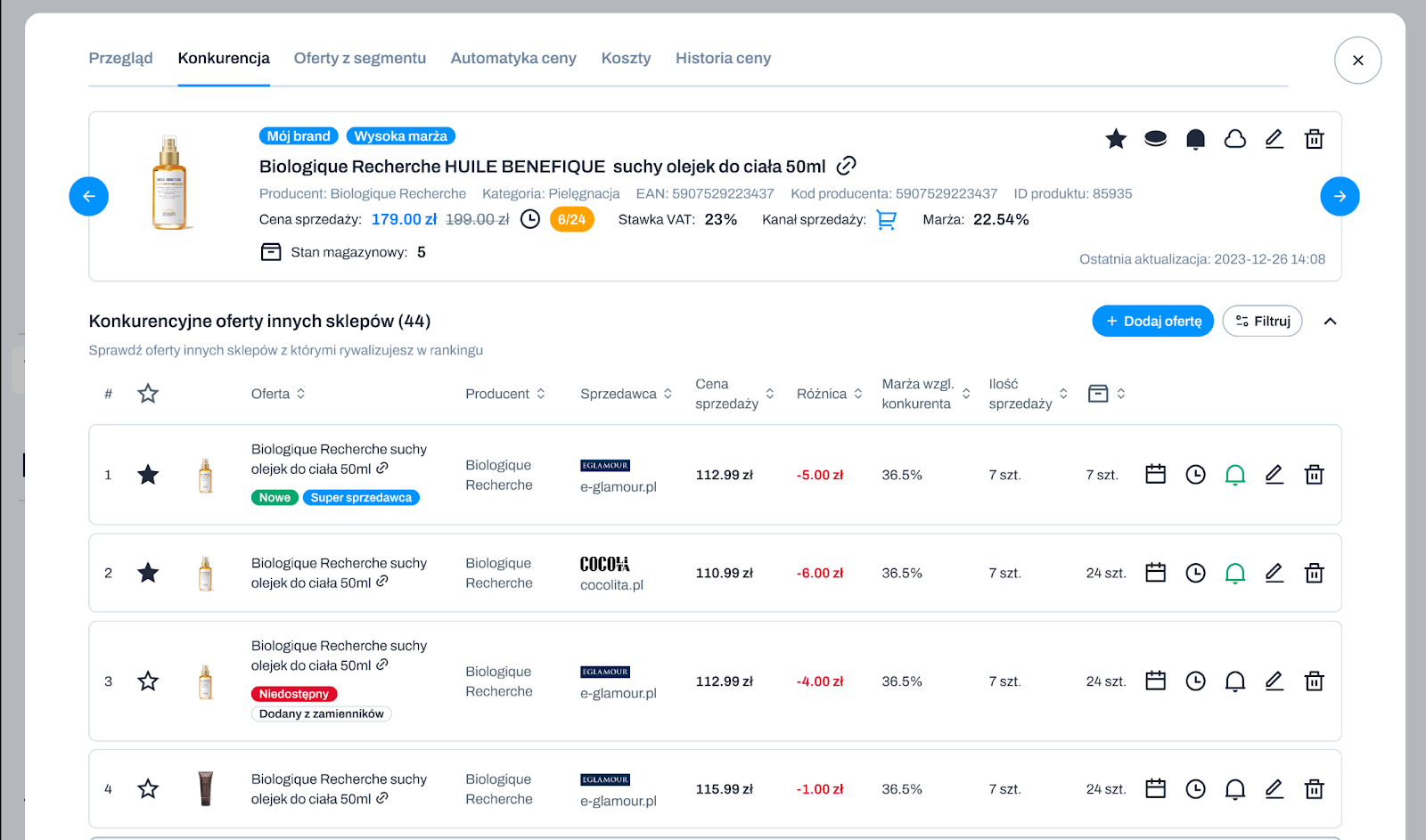Click link icon next to product title
This screenshot has width=1426, height=840.
click(x=846, y=166)
